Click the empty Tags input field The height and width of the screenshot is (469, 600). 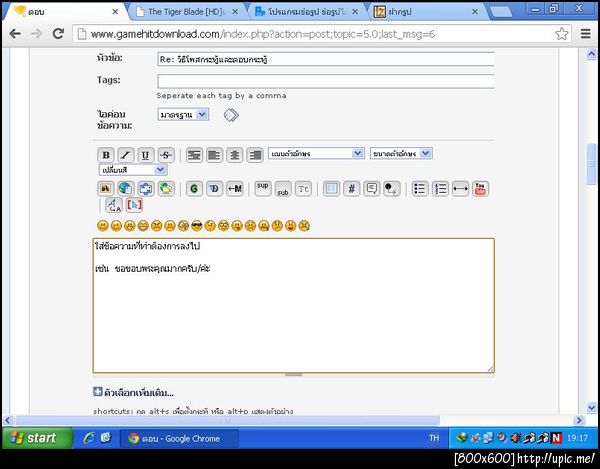[326, 81]
